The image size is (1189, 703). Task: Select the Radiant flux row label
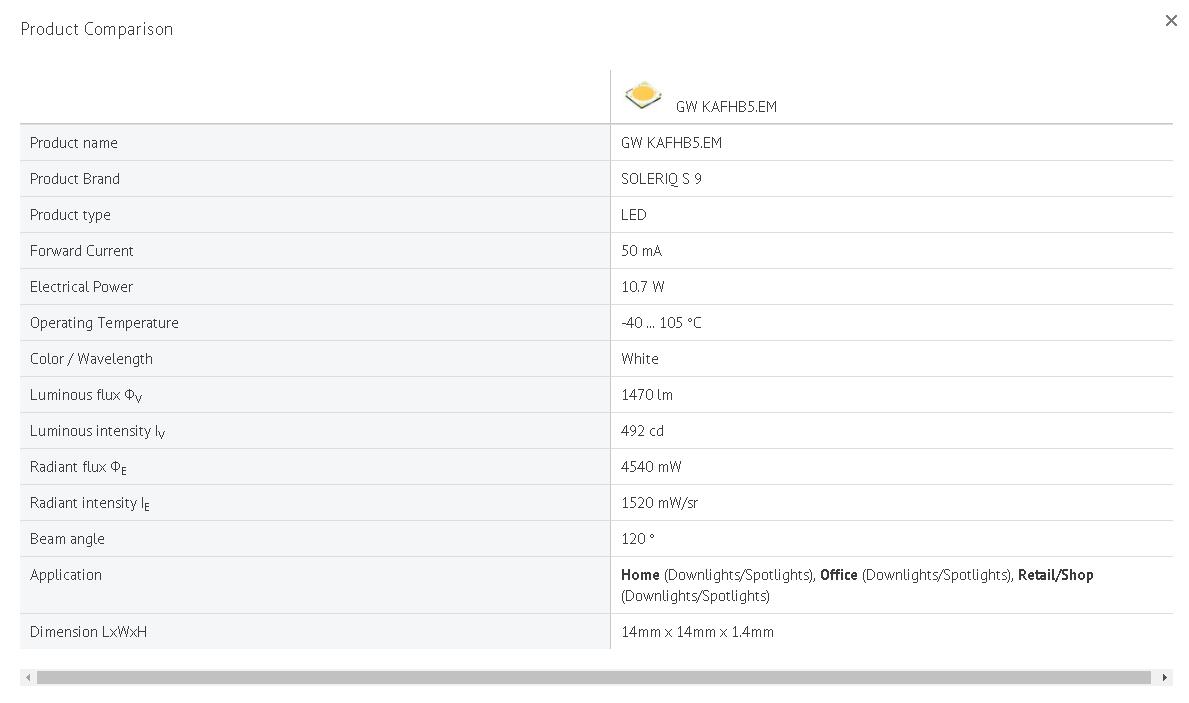point(78,467)
